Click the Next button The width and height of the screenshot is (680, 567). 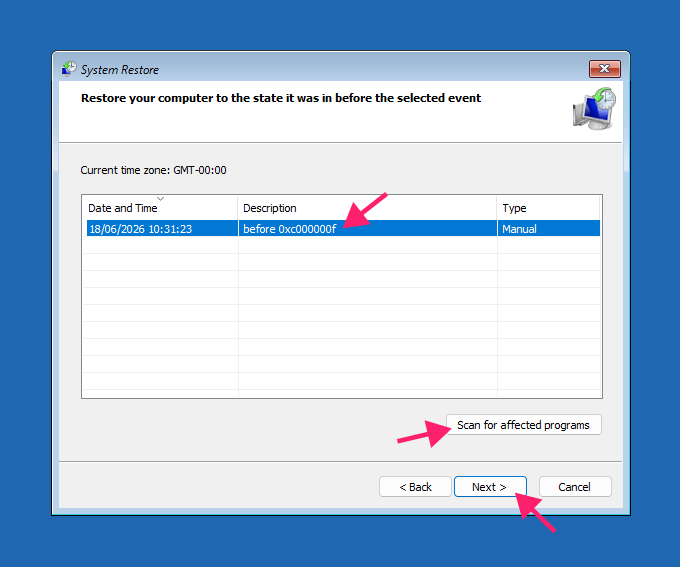pyautogui.click(x=490, y=487)
